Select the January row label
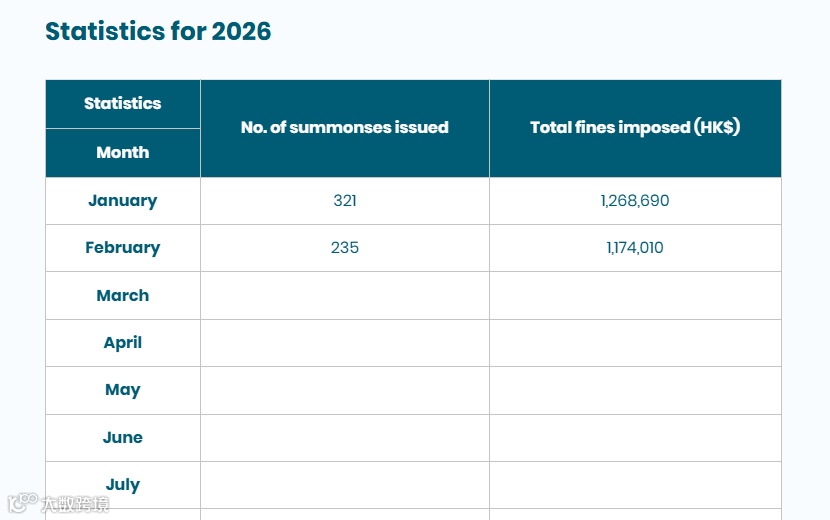Viewport: 830px width, 520px height. point(123,201)
